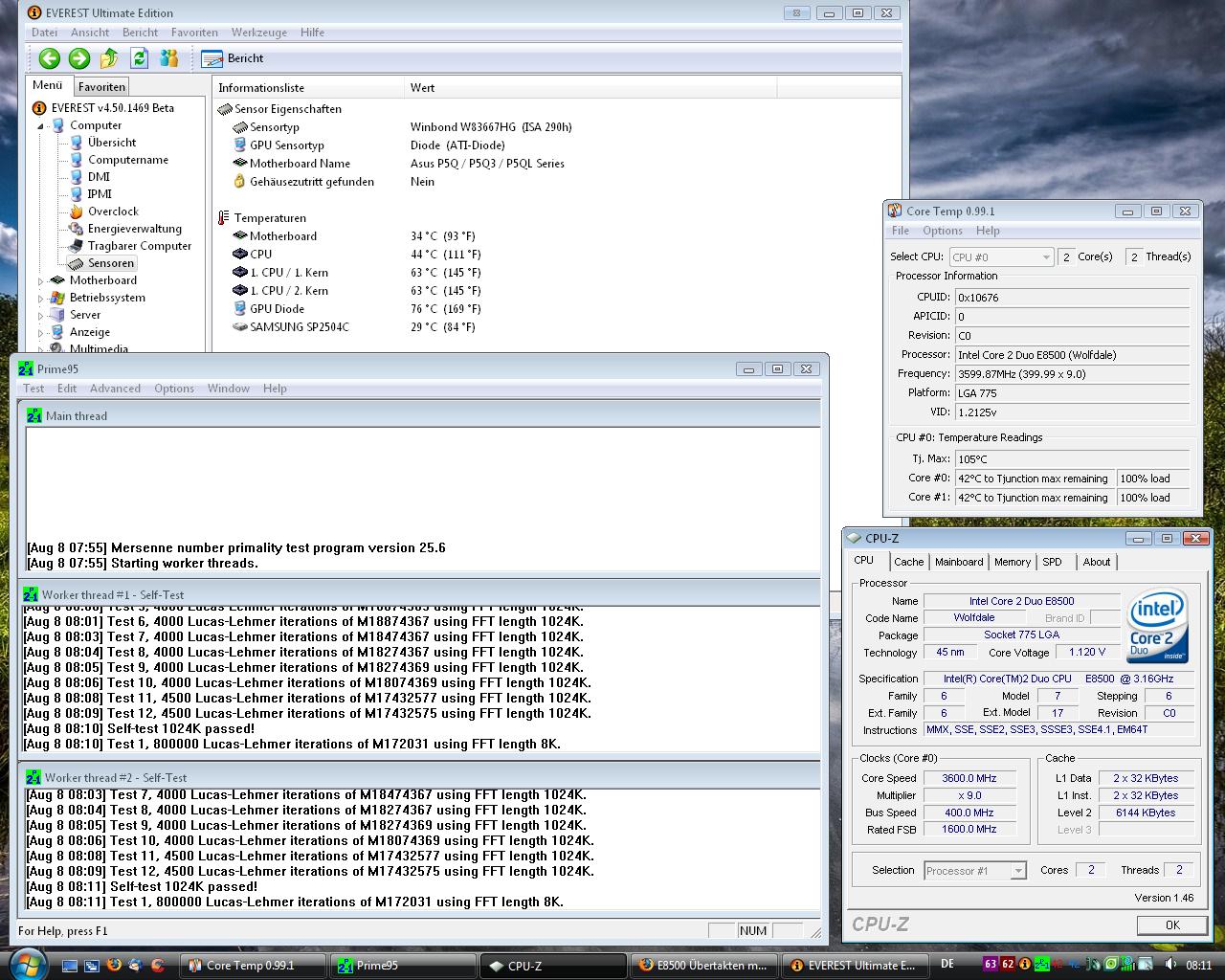The width and height of the screenshot is (1225, 980).
Task: Open the Hilfe menu in EVEREST
Action: tap(312, 33)
